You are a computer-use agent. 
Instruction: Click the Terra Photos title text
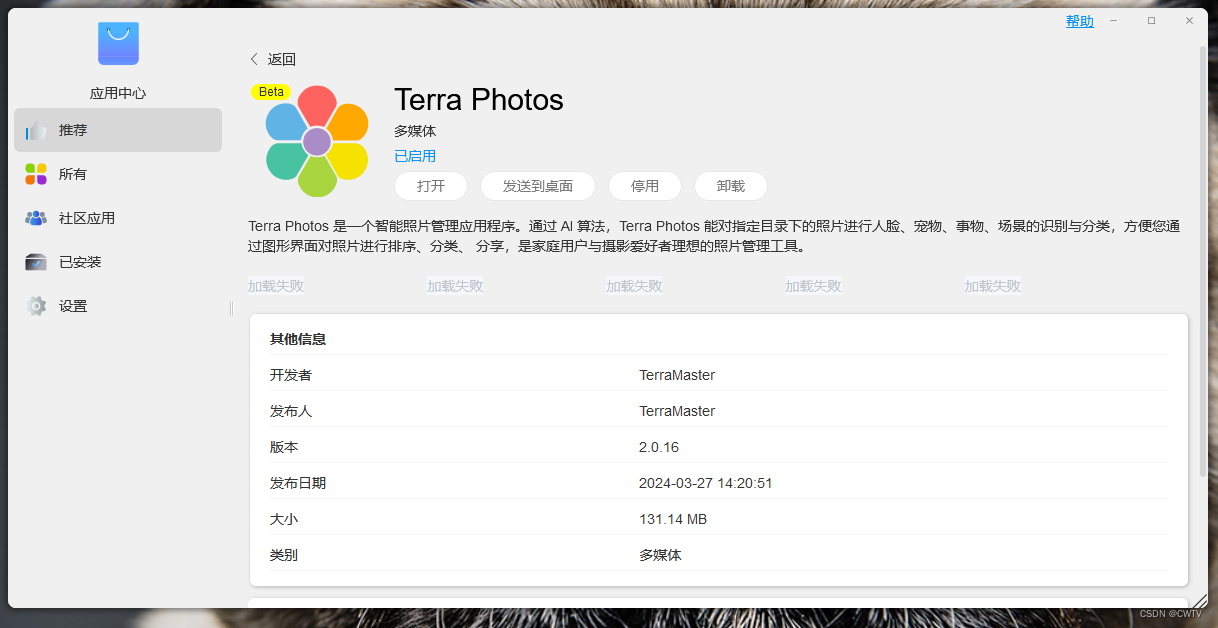[479, 100]
